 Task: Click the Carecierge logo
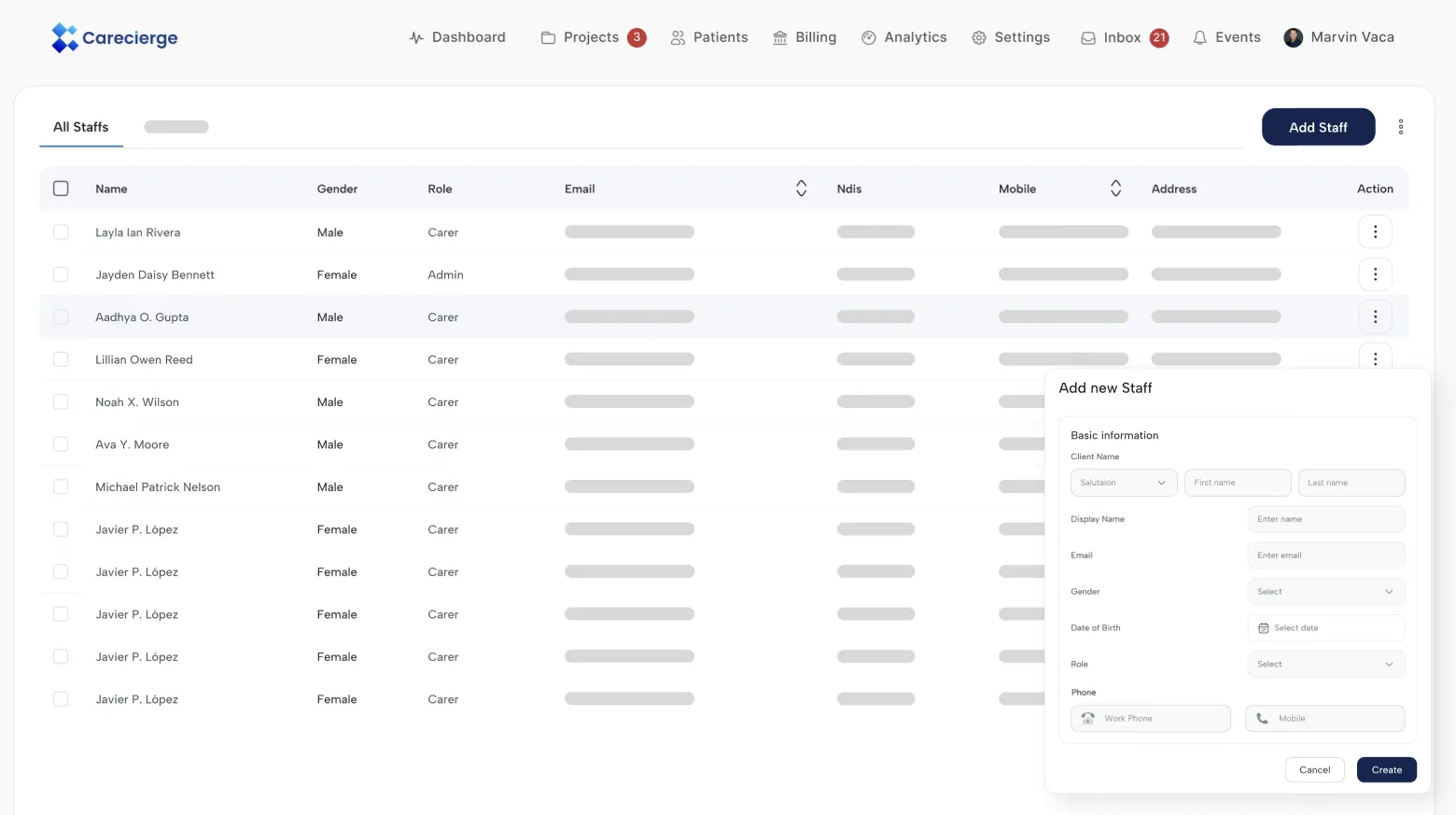coord(114,37)
